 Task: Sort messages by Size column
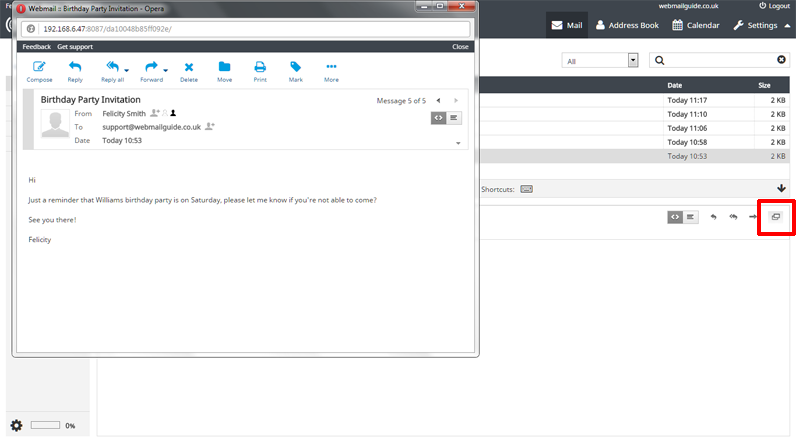tap(764, 85)
